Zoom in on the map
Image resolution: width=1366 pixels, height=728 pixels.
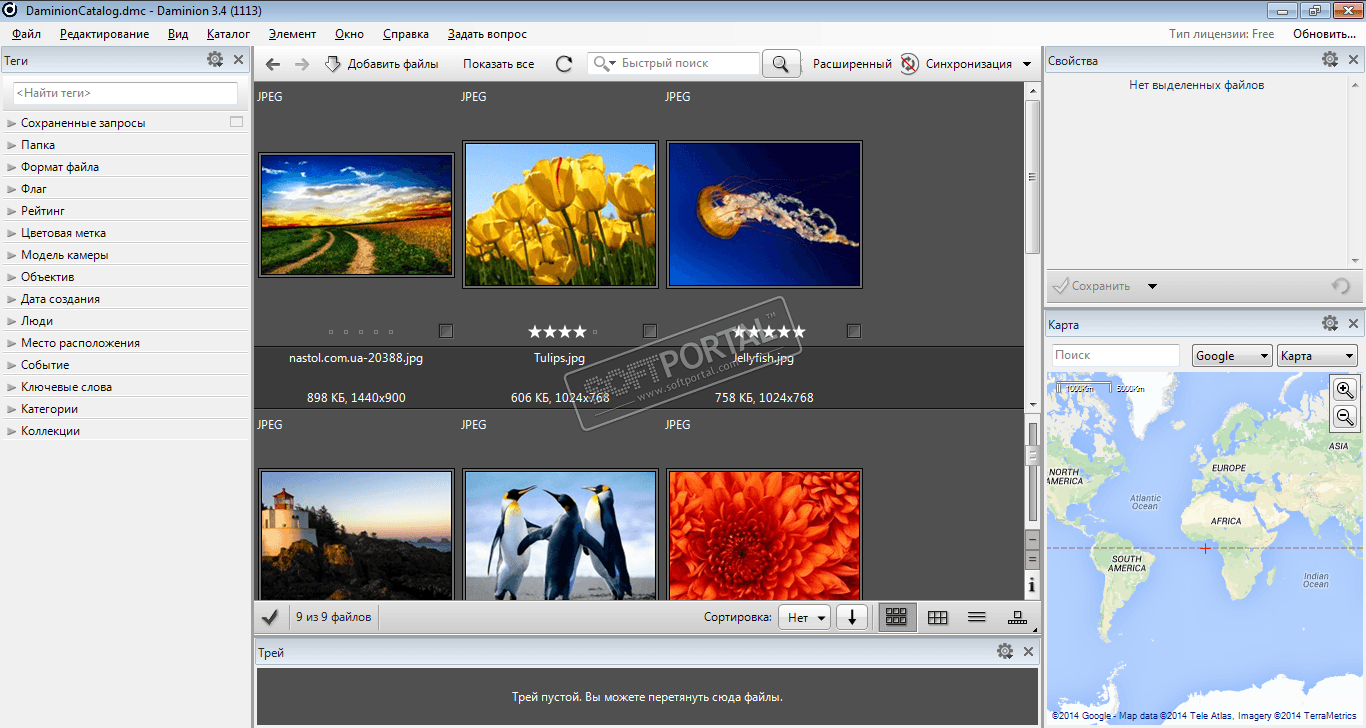(x=1345, y=390)
